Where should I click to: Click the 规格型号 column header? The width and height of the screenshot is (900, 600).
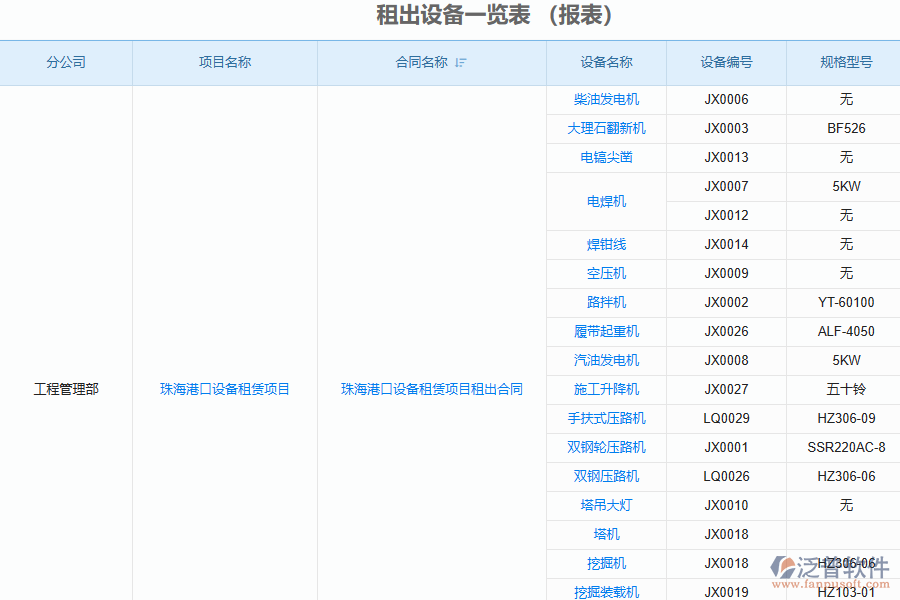(x=846, y=62)
